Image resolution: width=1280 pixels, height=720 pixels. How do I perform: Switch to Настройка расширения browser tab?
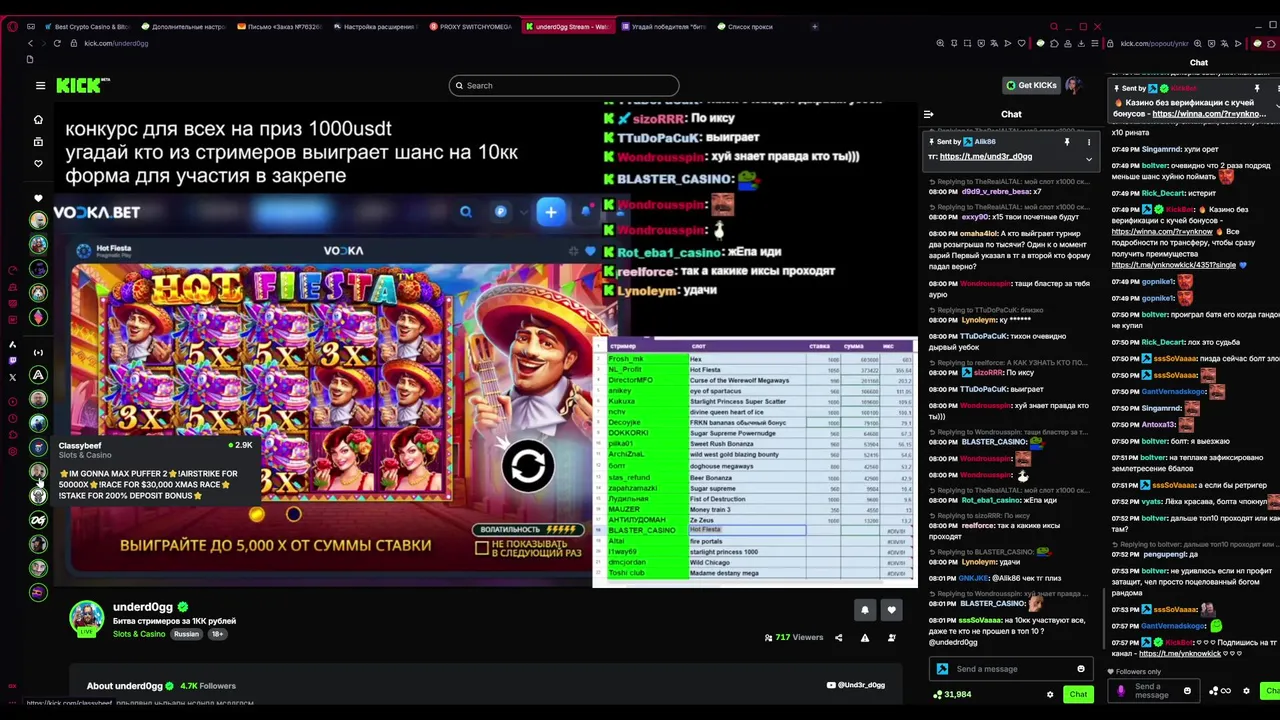tap(375, 27)
